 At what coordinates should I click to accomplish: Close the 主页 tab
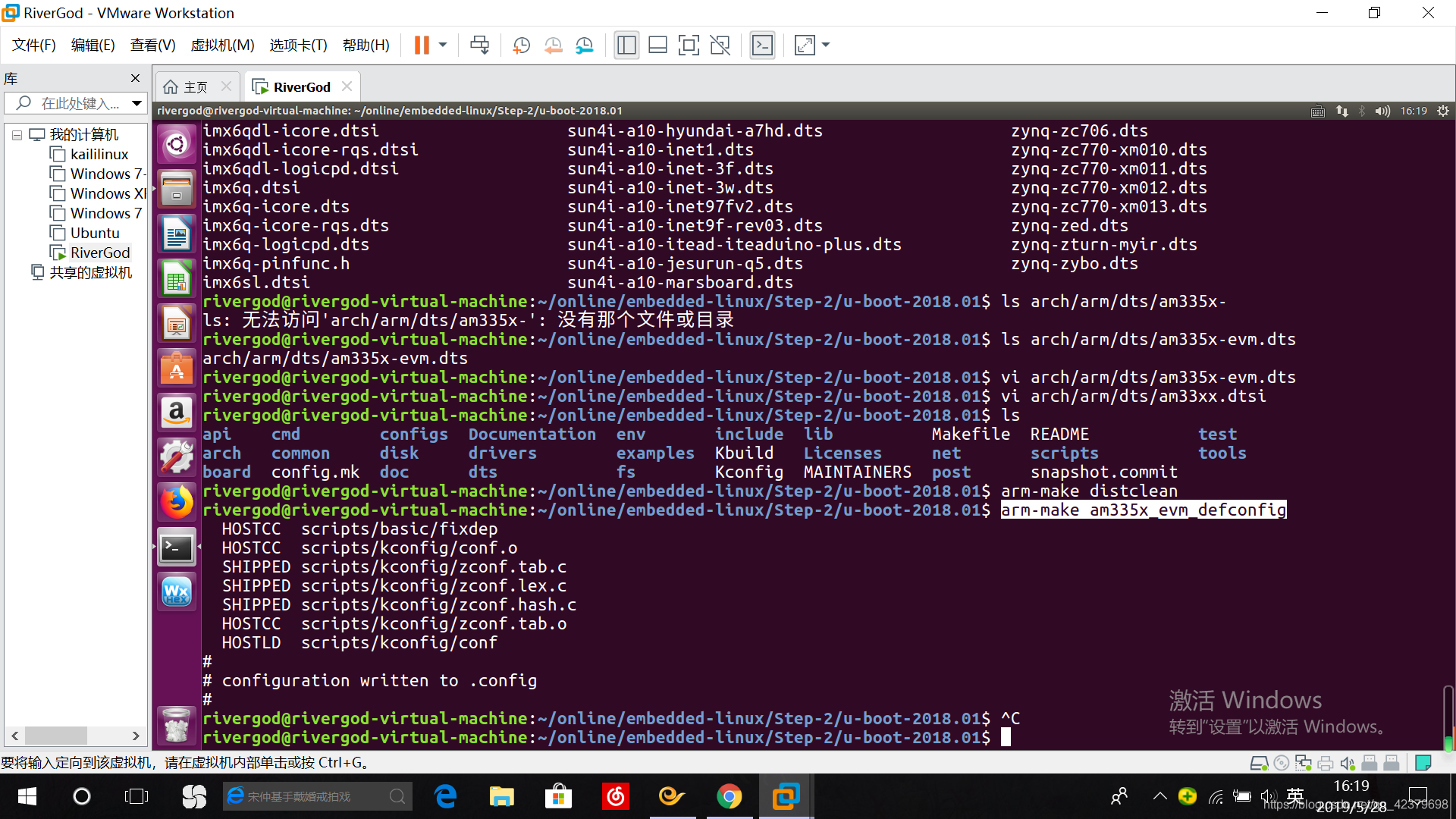[x=226, y=86]
